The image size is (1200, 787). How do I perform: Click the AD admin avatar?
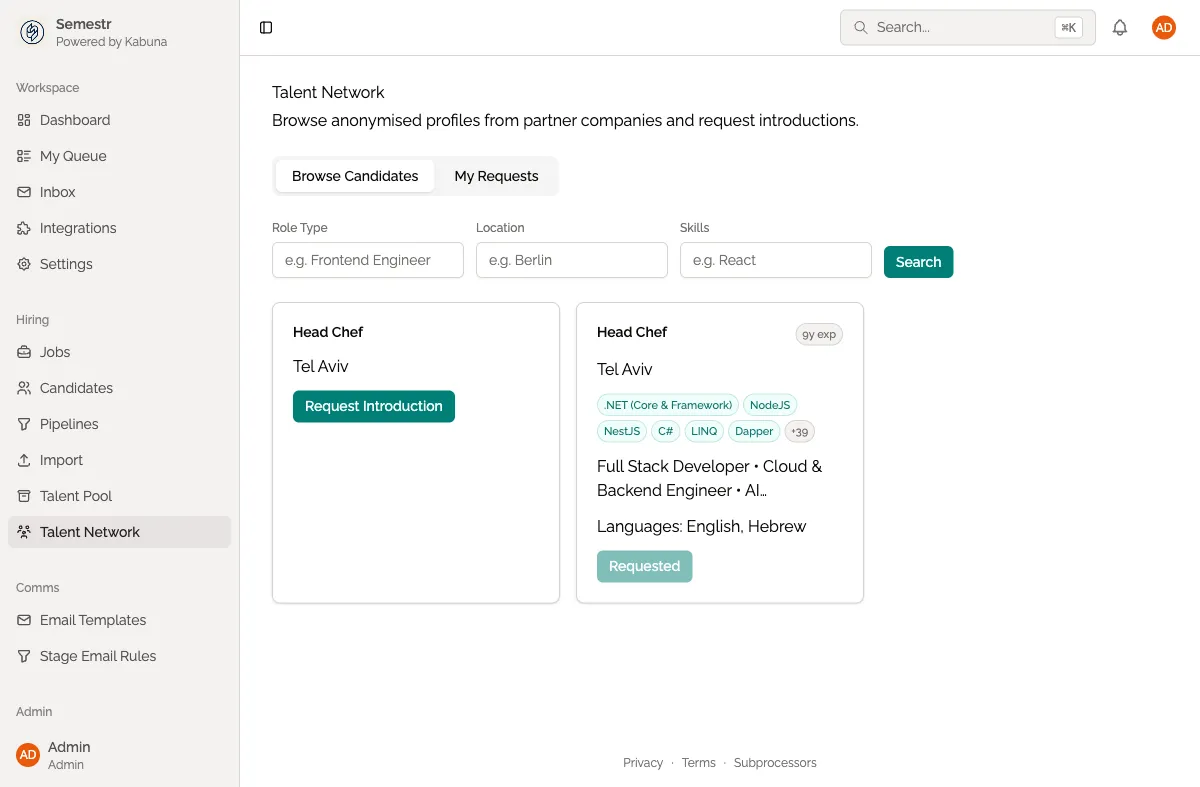pyautogui.click(x=1163, y=27)
